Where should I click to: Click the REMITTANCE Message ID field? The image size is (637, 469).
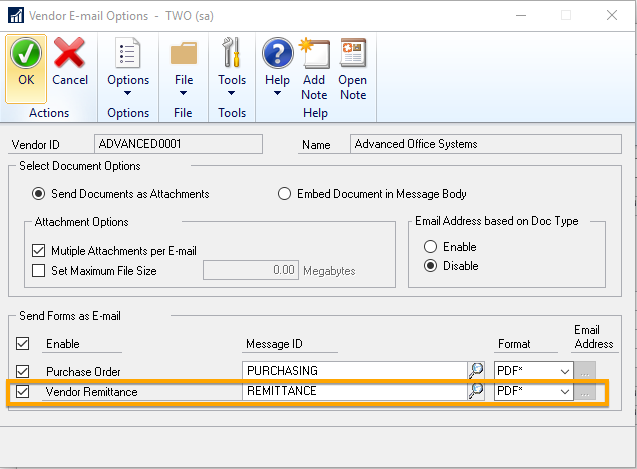pos(355,391)
